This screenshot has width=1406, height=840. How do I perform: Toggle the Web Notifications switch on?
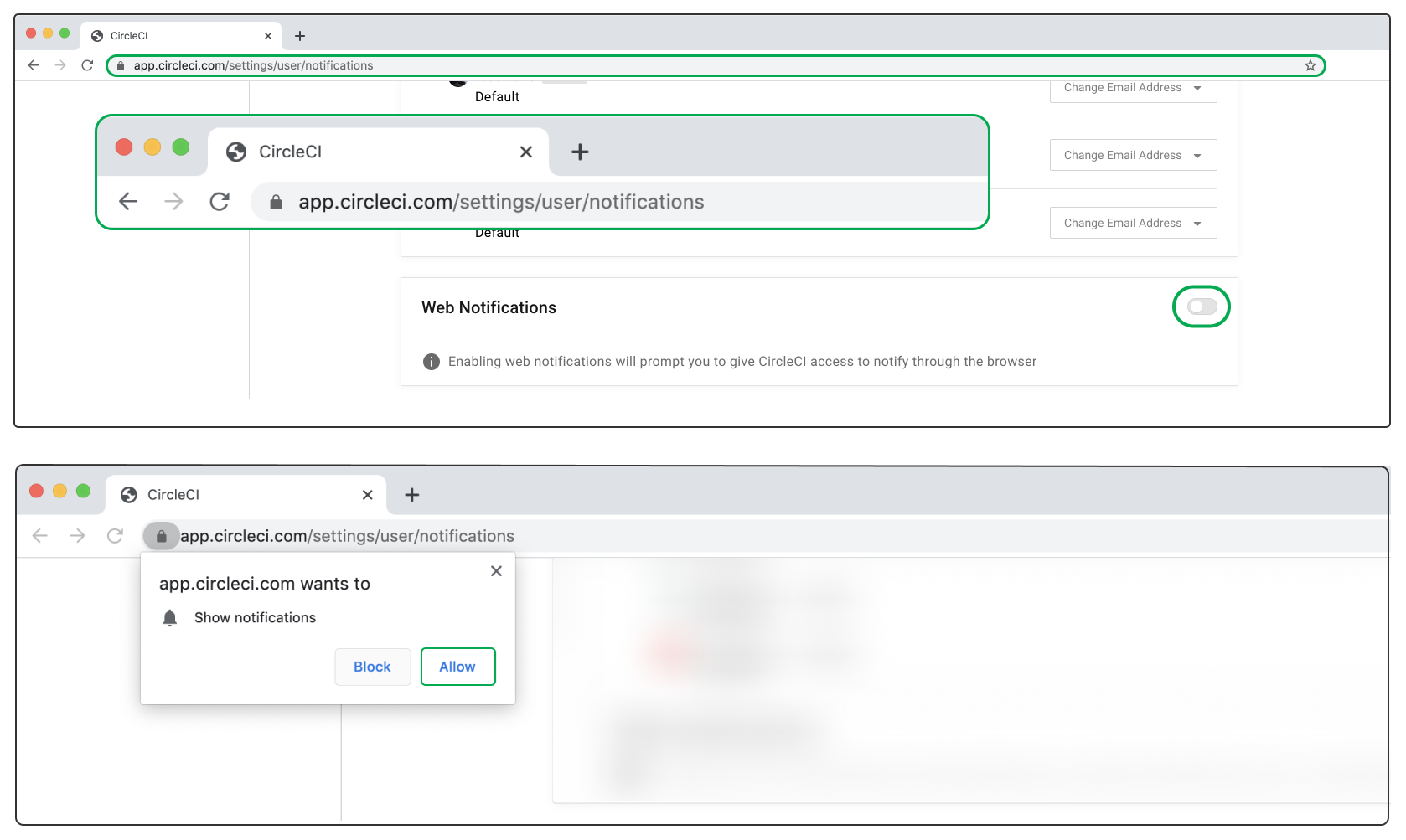coord(1202,307)
